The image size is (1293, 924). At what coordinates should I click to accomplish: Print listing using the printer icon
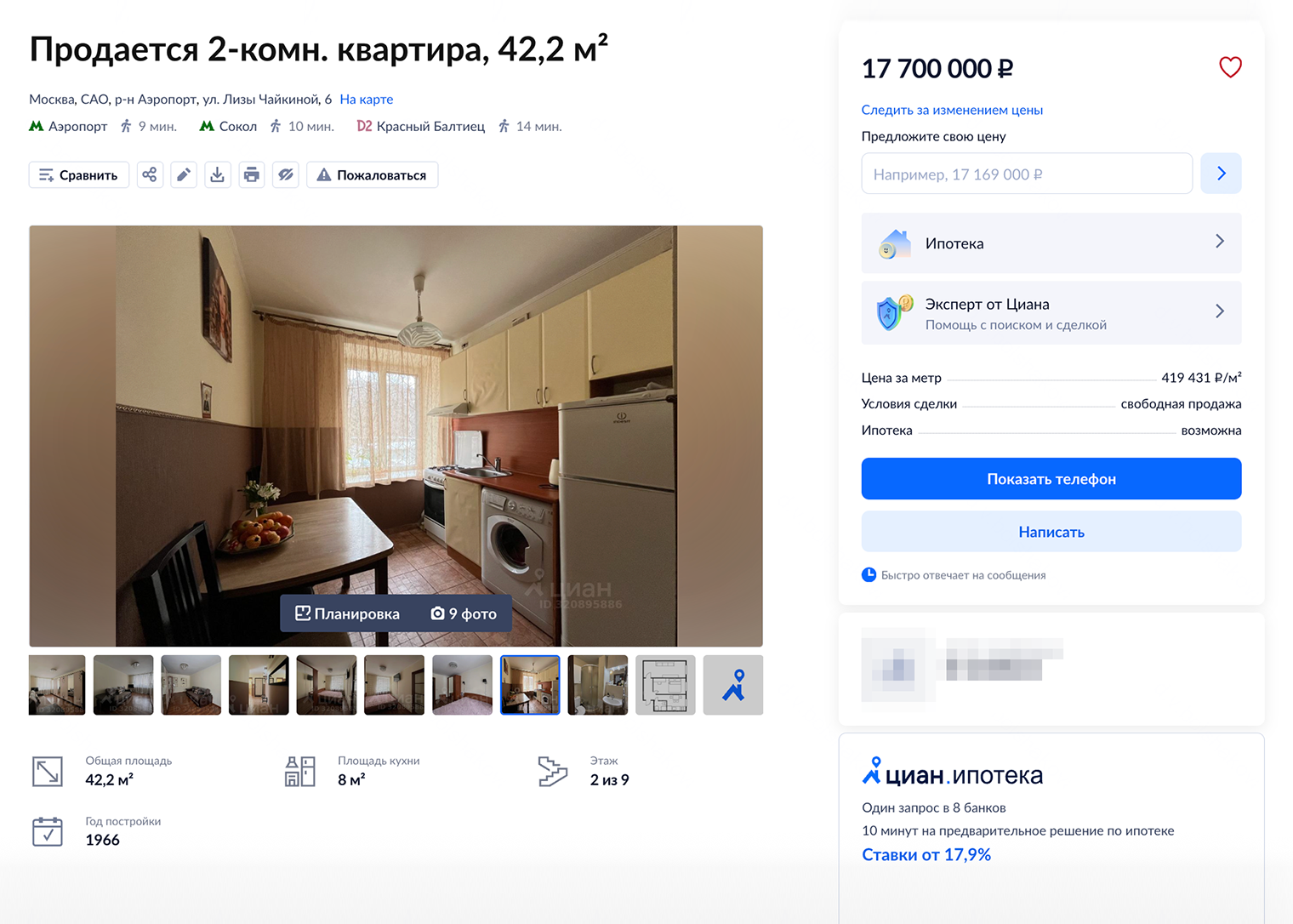click(x=252, y=174)
